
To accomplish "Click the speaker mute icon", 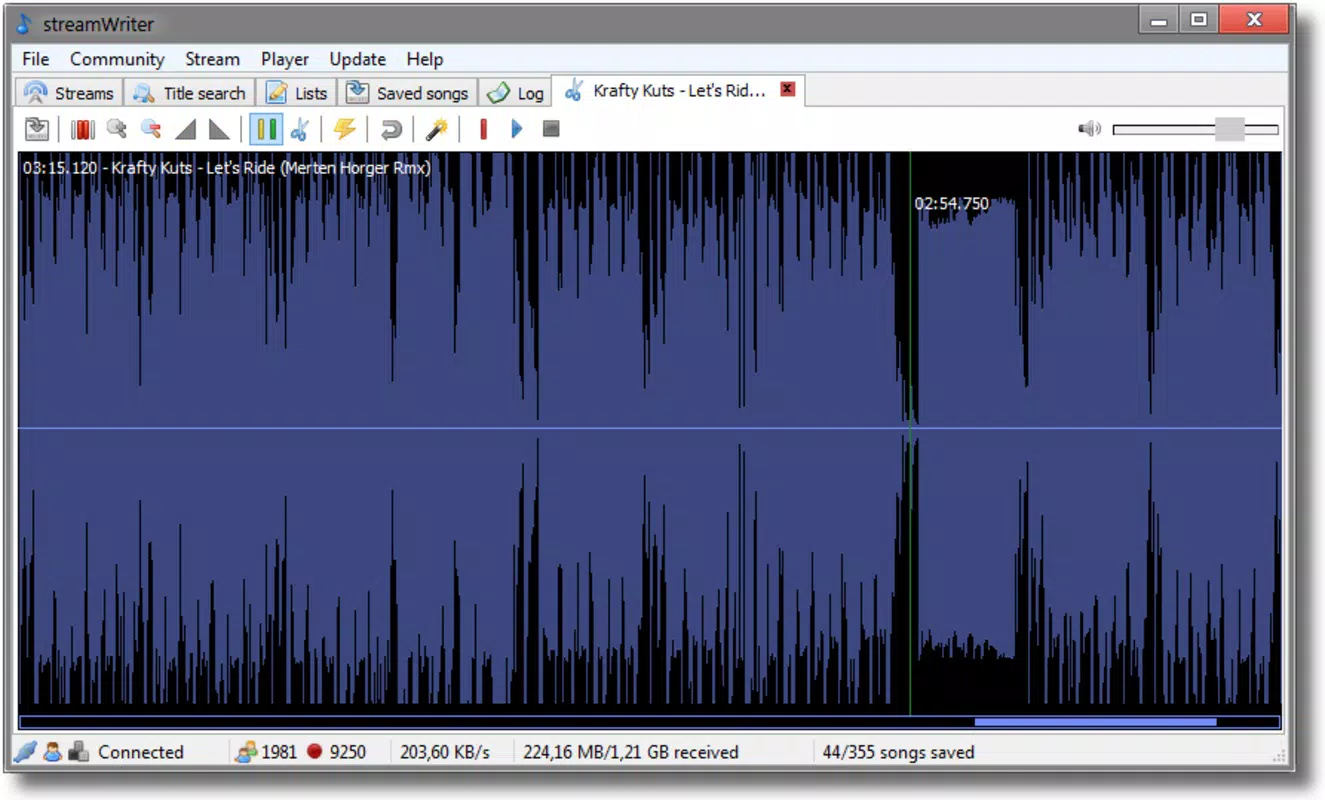I will point(1089,128).
